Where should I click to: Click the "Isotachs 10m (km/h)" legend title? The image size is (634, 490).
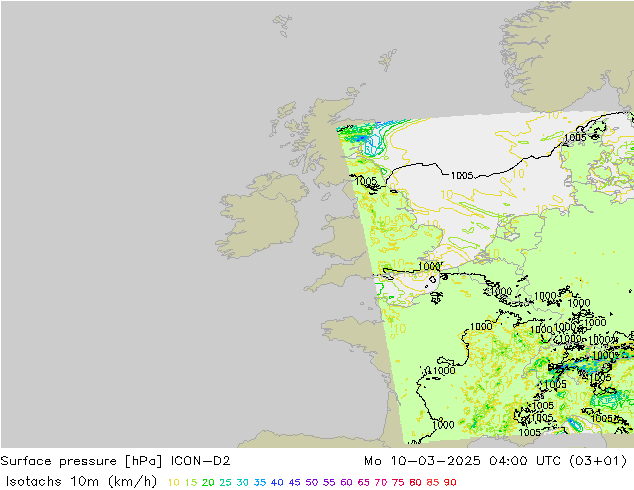(81, 482)
